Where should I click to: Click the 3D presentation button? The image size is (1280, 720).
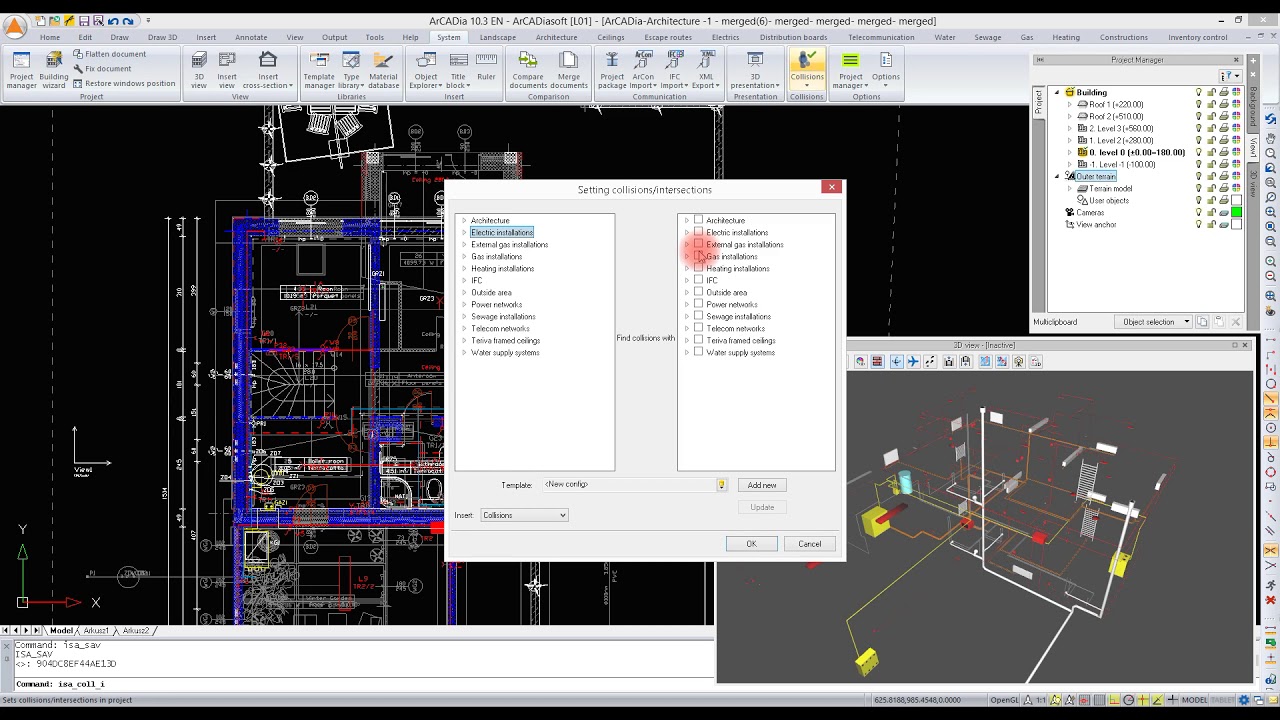(x=755, y=70)
